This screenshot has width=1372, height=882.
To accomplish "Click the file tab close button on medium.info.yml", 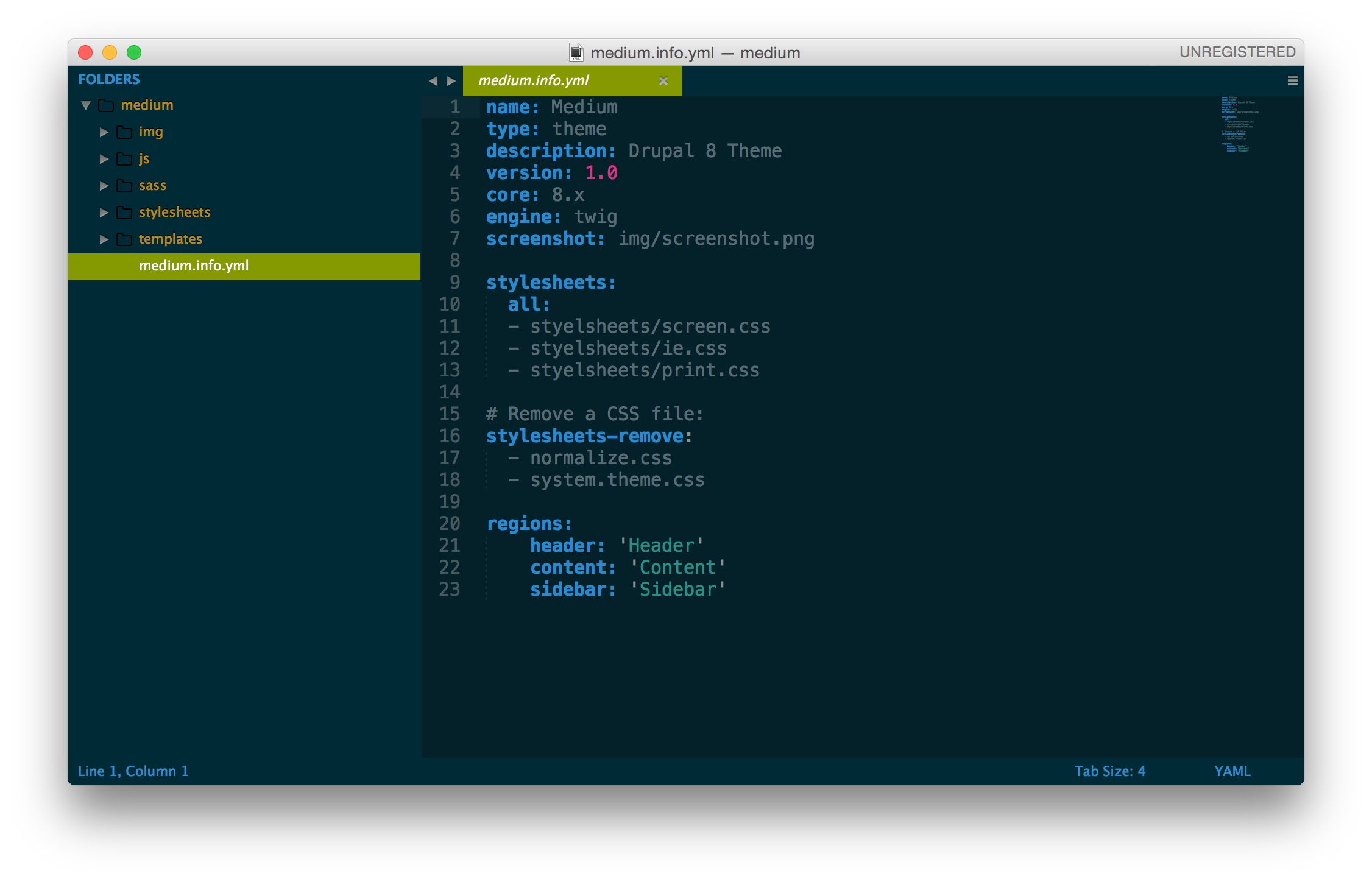I will (665, 82).
